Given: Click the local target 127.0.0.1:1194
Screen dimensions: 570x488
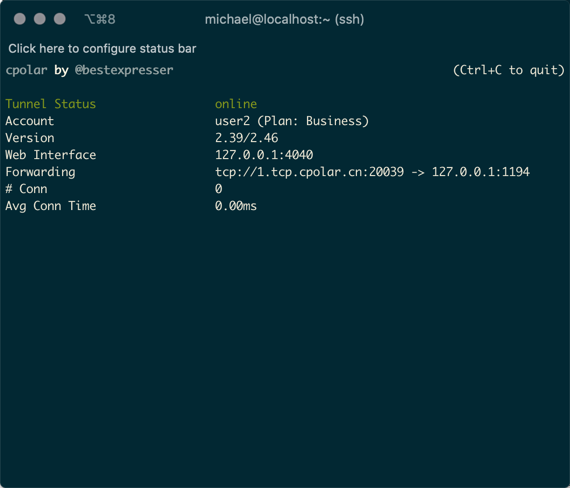Looking at the screenshot, I should click(481, 172).
